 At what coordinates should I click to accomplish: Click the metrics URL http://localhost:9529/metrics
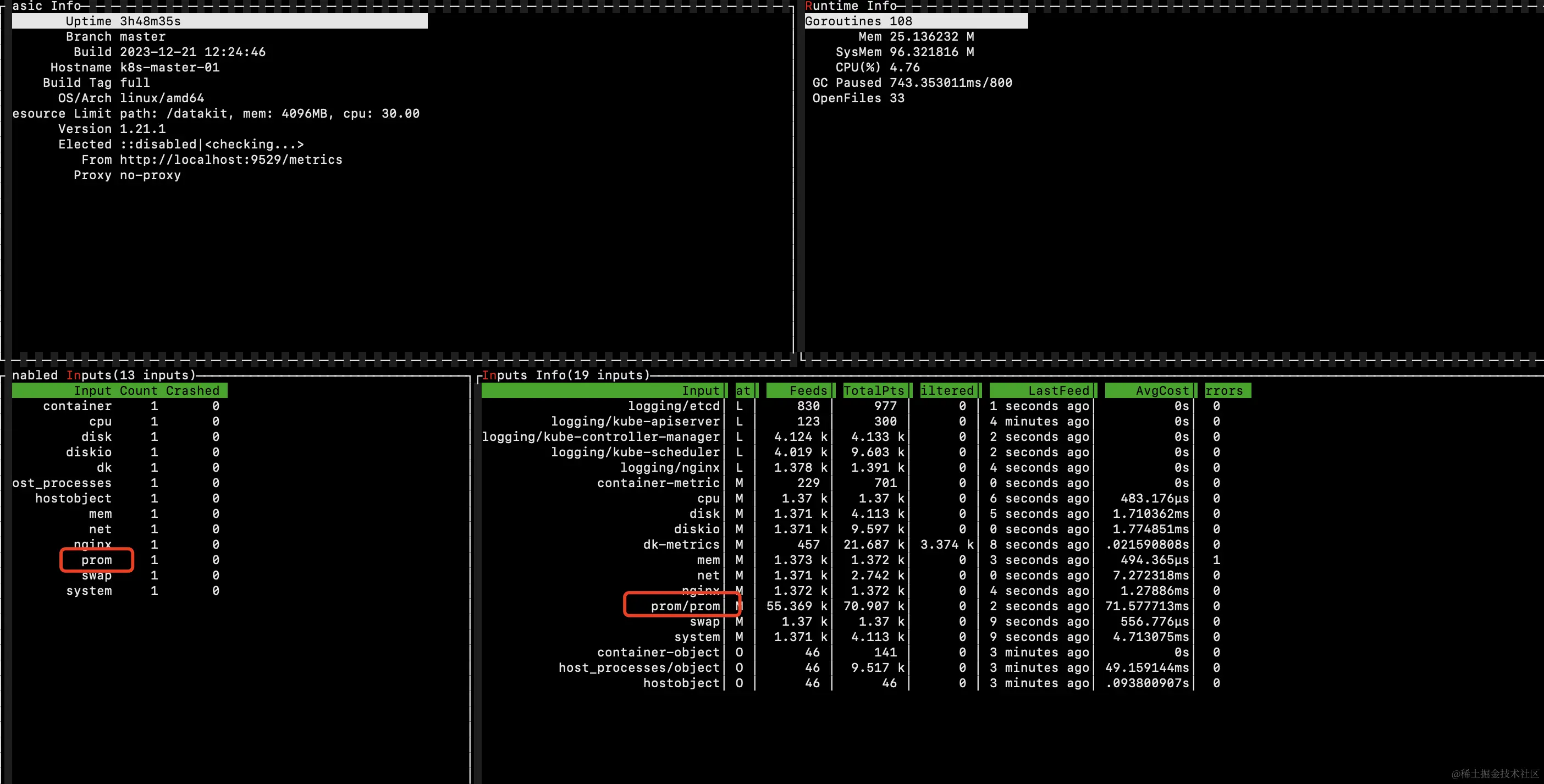(x=231, y=159)
